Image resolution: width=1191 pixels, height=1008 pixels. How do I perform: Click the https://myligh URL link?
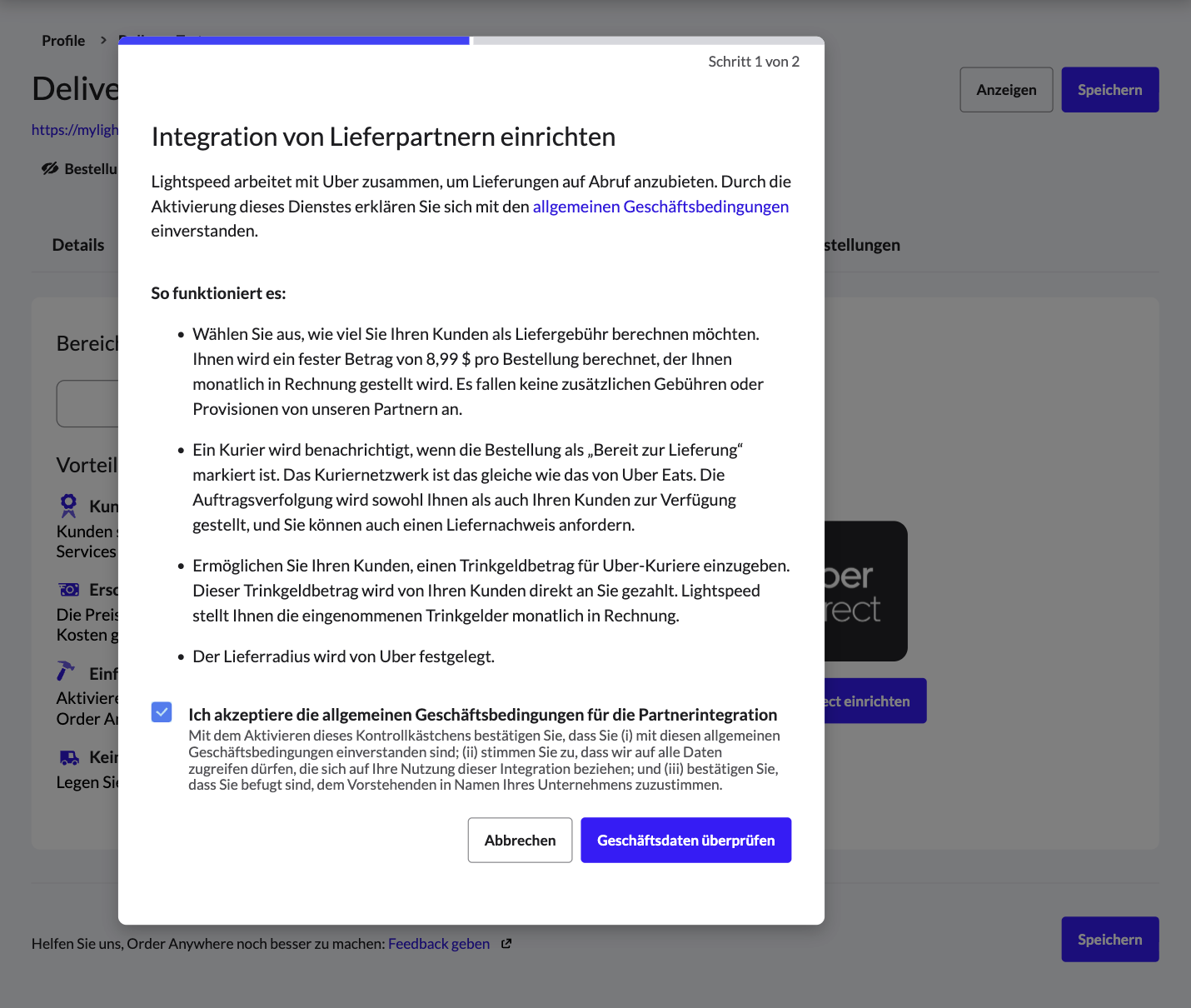pyautogui.click(x=75, y=130)
